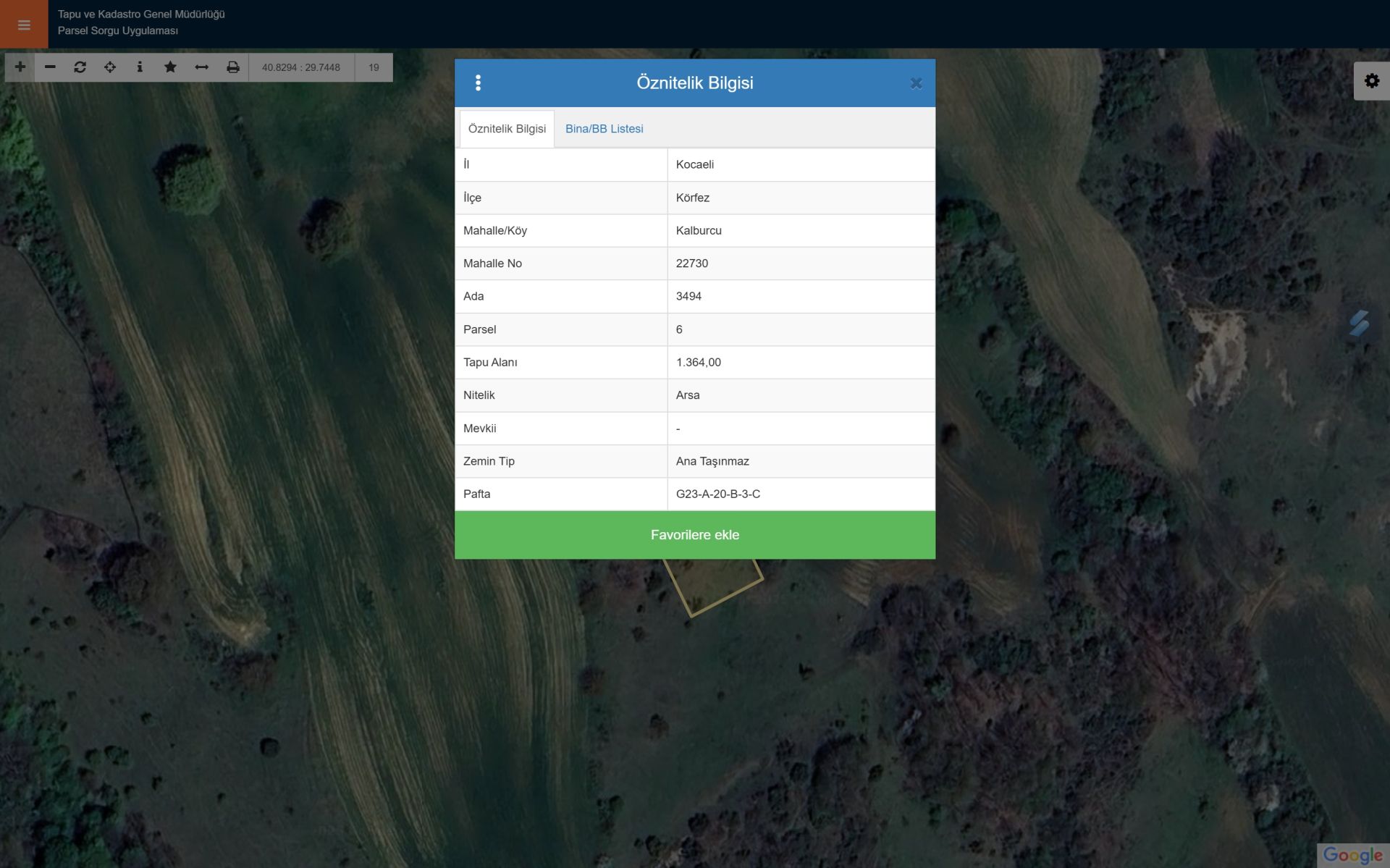Click the printer icon to print map

(x=232, y=67)
